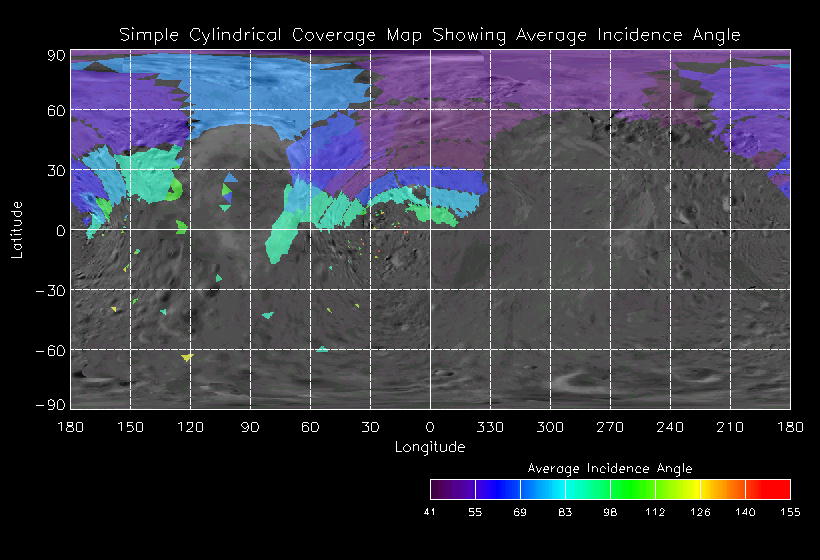Click the 'Longitude' axis label
This screenshot has height=560, width=820.
coord(430,447)
